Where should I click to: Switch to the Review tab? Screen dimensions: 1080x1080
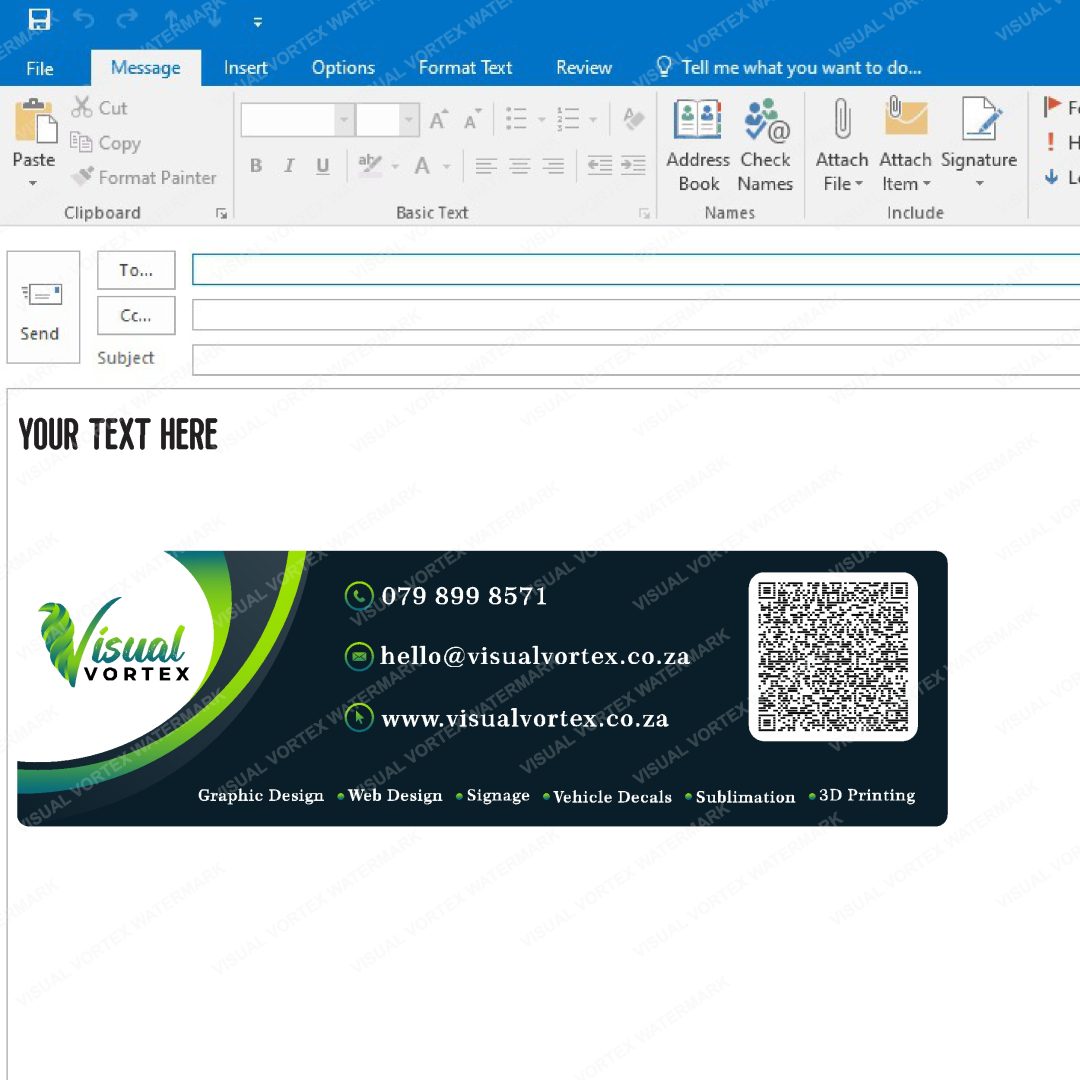pos(583,68)
